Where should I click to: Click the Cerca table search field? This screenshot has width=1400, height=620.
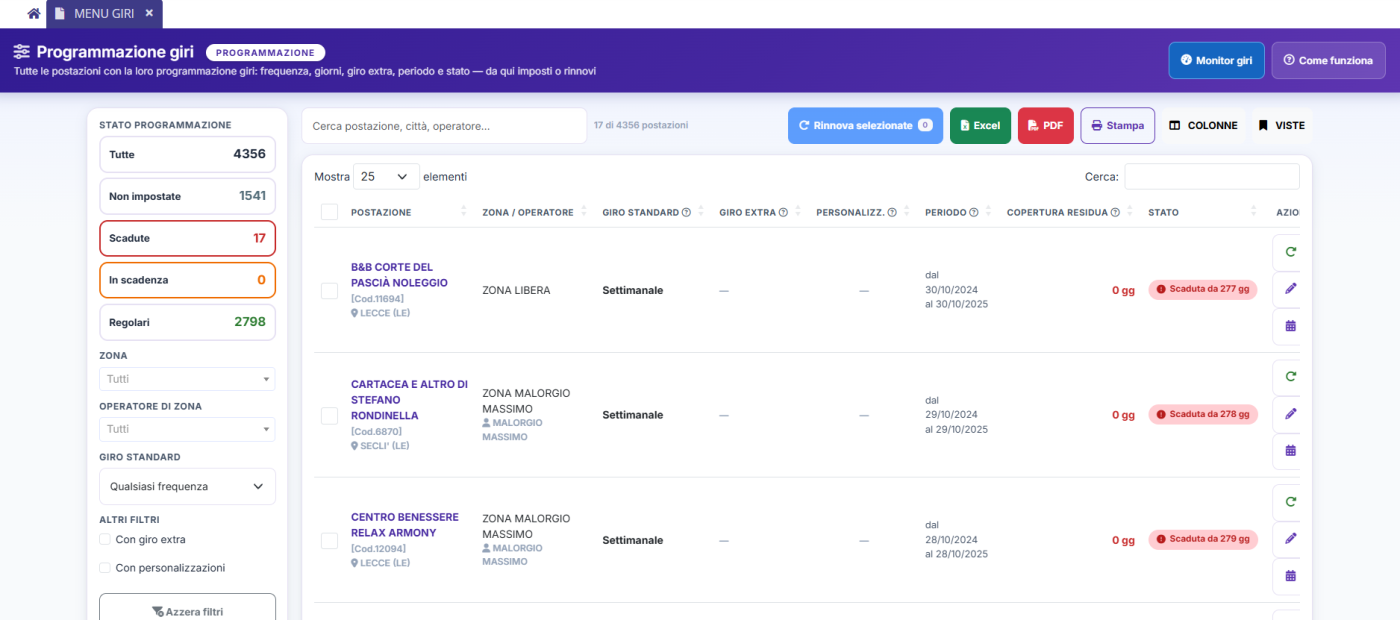tap(1212, 176)
